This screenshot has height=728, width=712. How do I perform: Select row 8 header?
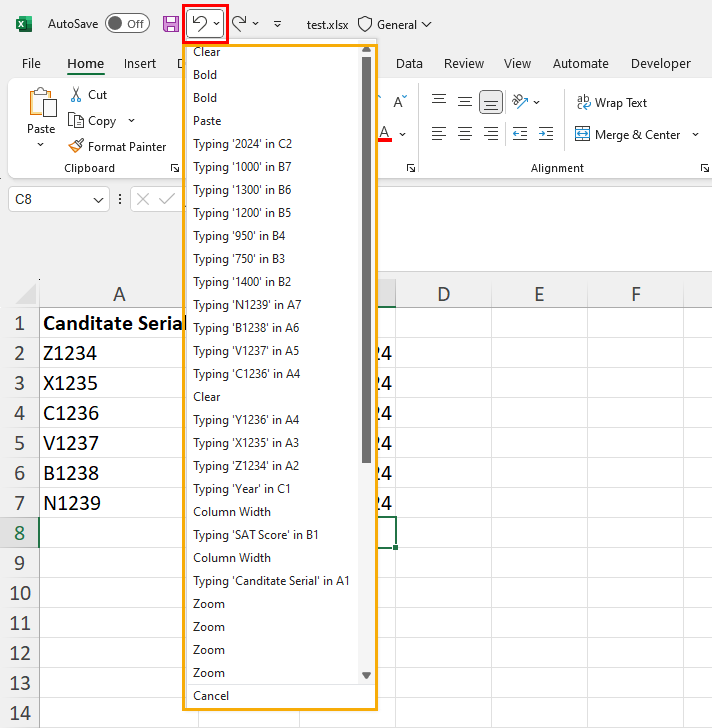(x=19, y=533)
